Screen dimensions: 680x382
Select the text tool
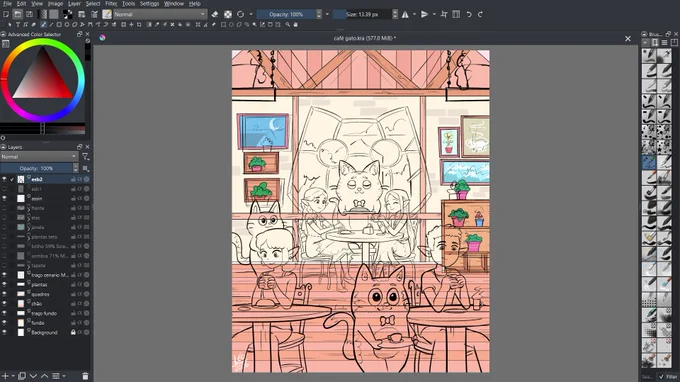point(18,25)
